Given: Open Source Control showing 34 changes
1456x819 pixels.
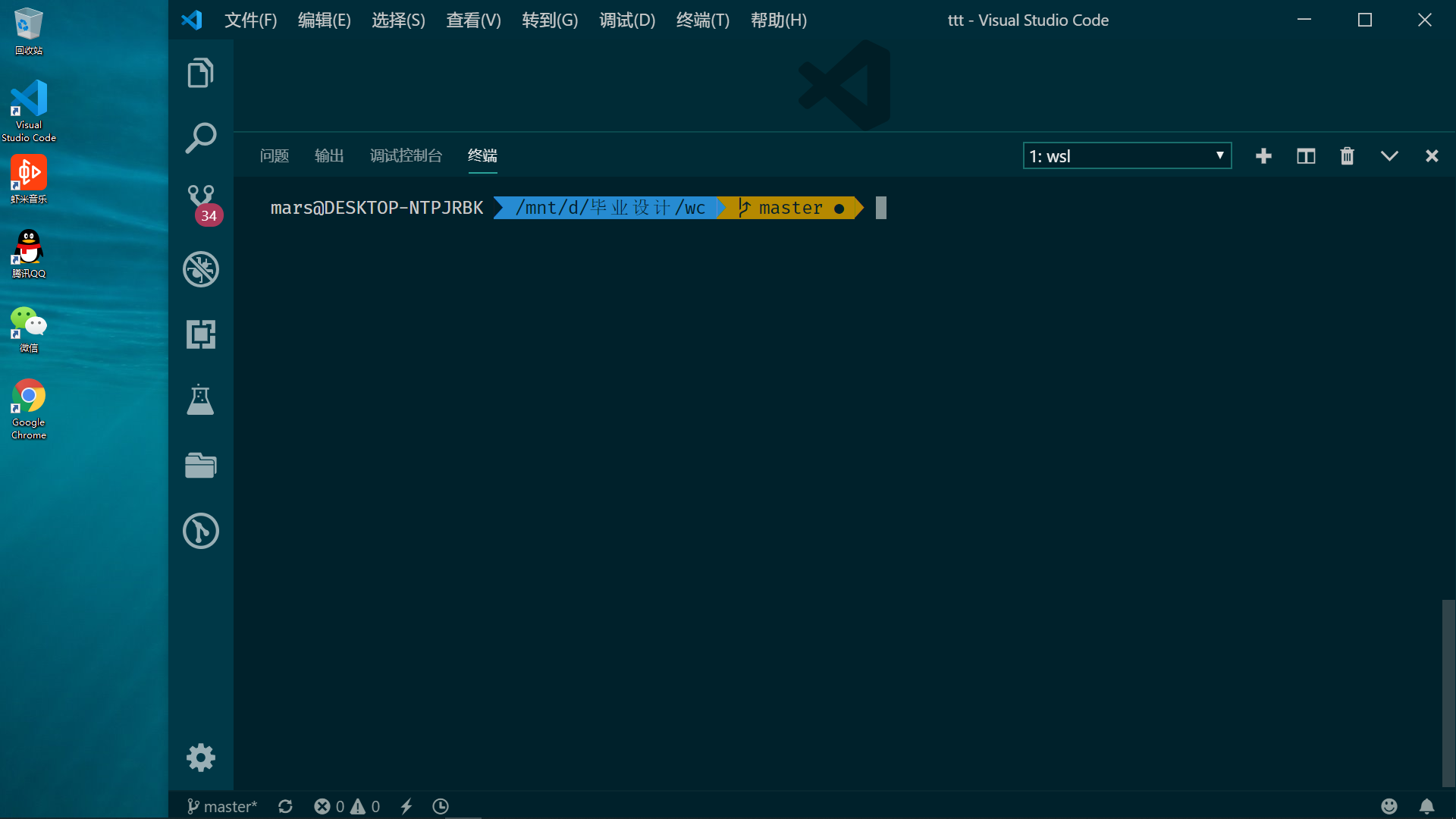Looking at the screenshot, I should coord(199,202).
